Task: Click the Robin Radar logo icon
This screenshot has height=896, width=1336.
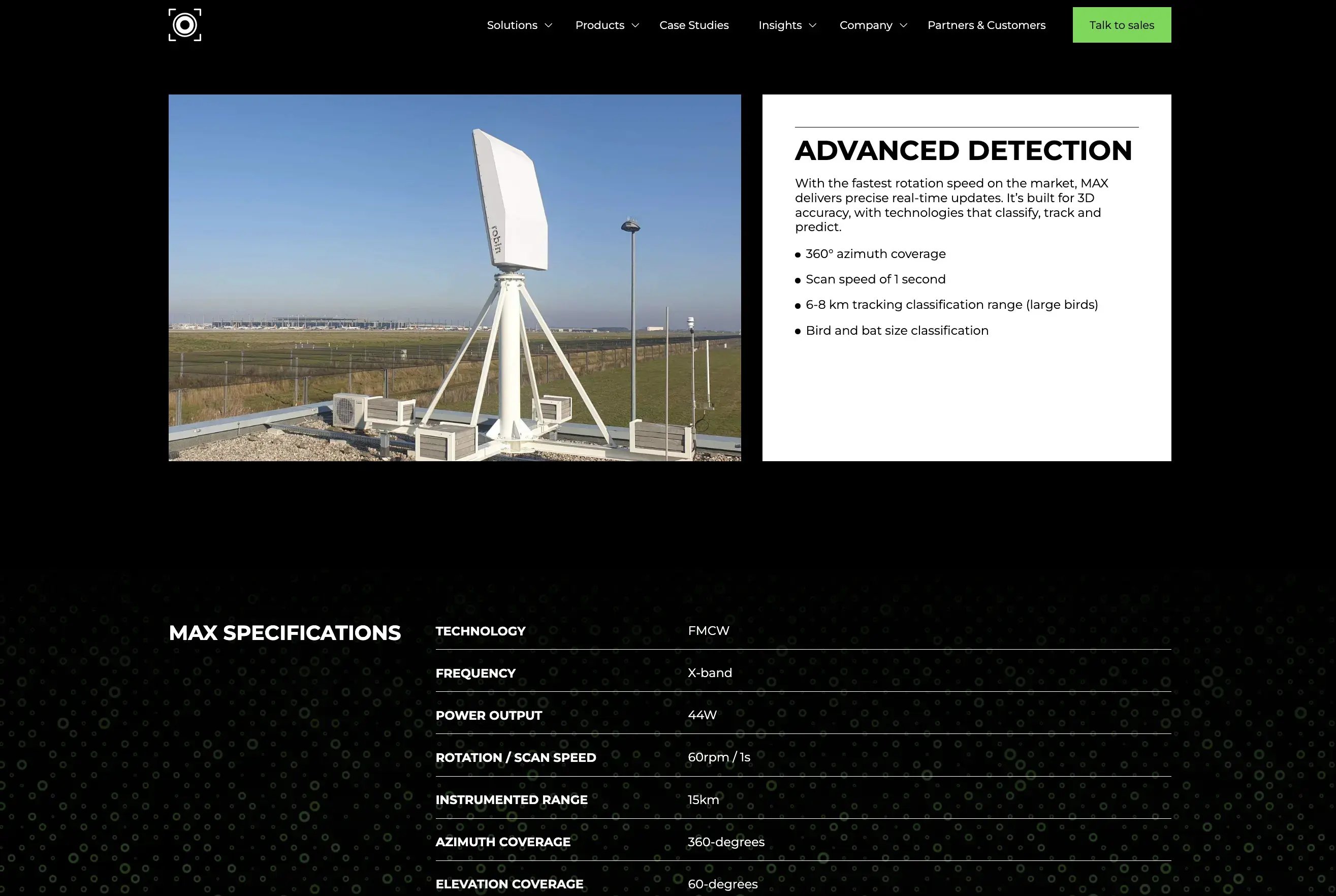Action: (184, 25)
